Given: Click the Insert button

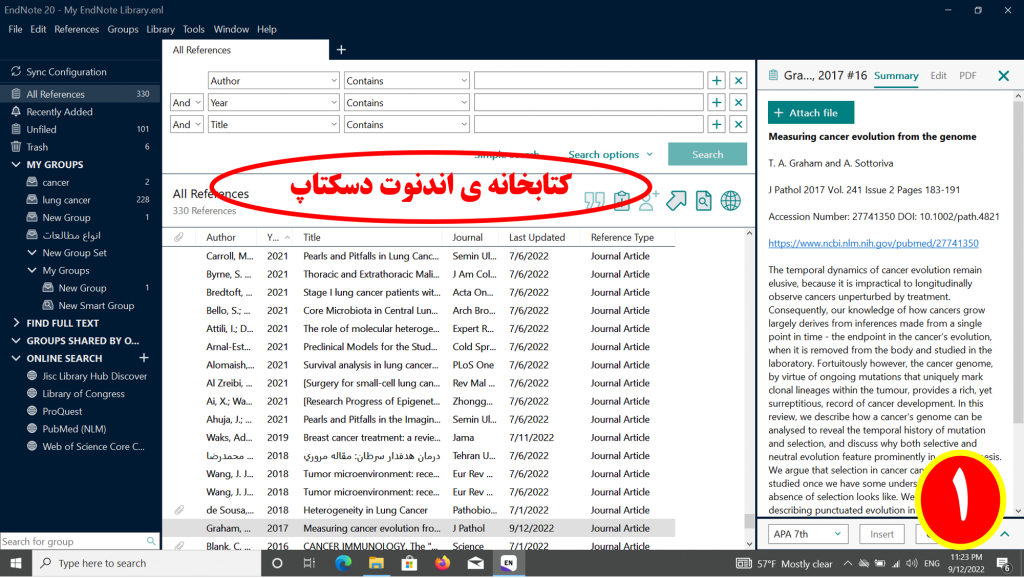Looking at the screenshot, I should point(882,534).
